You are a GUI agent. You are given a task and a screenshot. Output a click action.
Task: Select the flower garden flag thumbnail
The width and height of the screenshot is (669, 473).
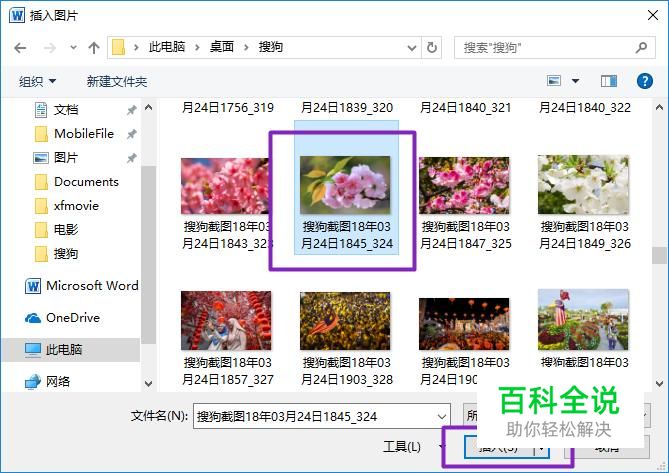click(584, 319)
